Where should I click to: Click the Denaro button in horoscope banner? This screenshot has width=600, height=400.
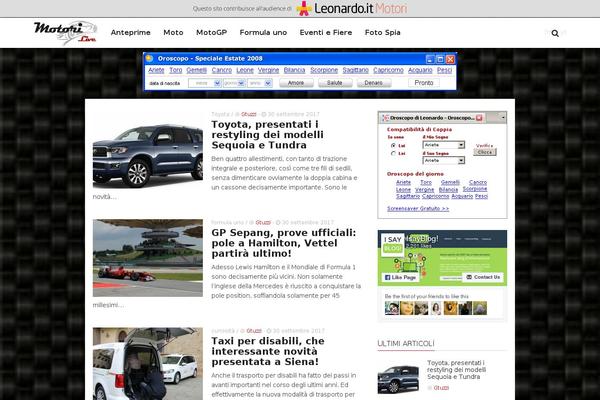coord(374,83)
